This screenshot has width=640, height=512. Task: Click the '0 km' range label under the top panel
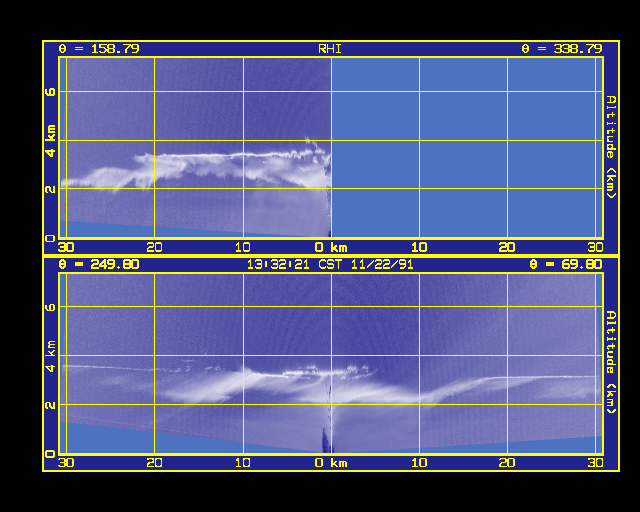(331, 247)
